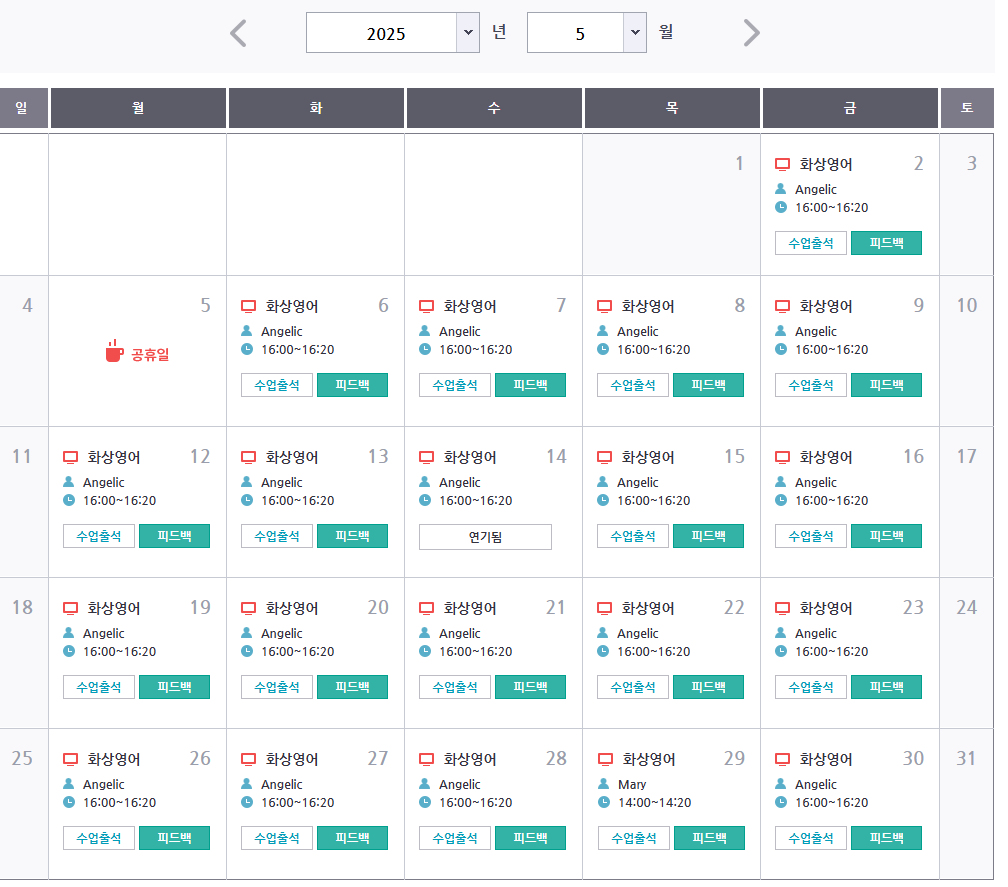Screen dimensions: 1008x887
Task: Click the teacher person icon on May 6
Action: pos(247,332)
